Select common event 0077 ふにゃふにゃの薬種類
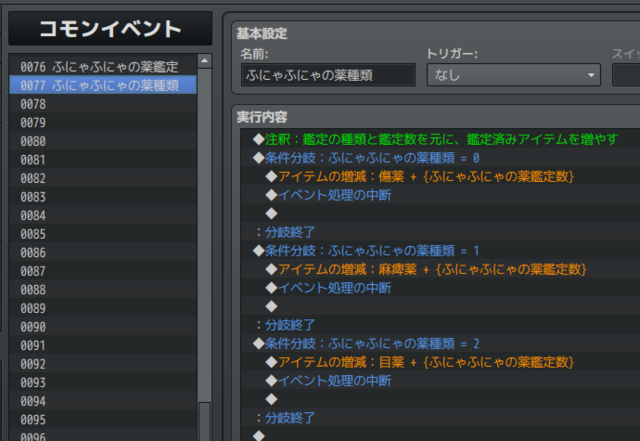This screenshot has height=441, width=640. coord(103,85)
